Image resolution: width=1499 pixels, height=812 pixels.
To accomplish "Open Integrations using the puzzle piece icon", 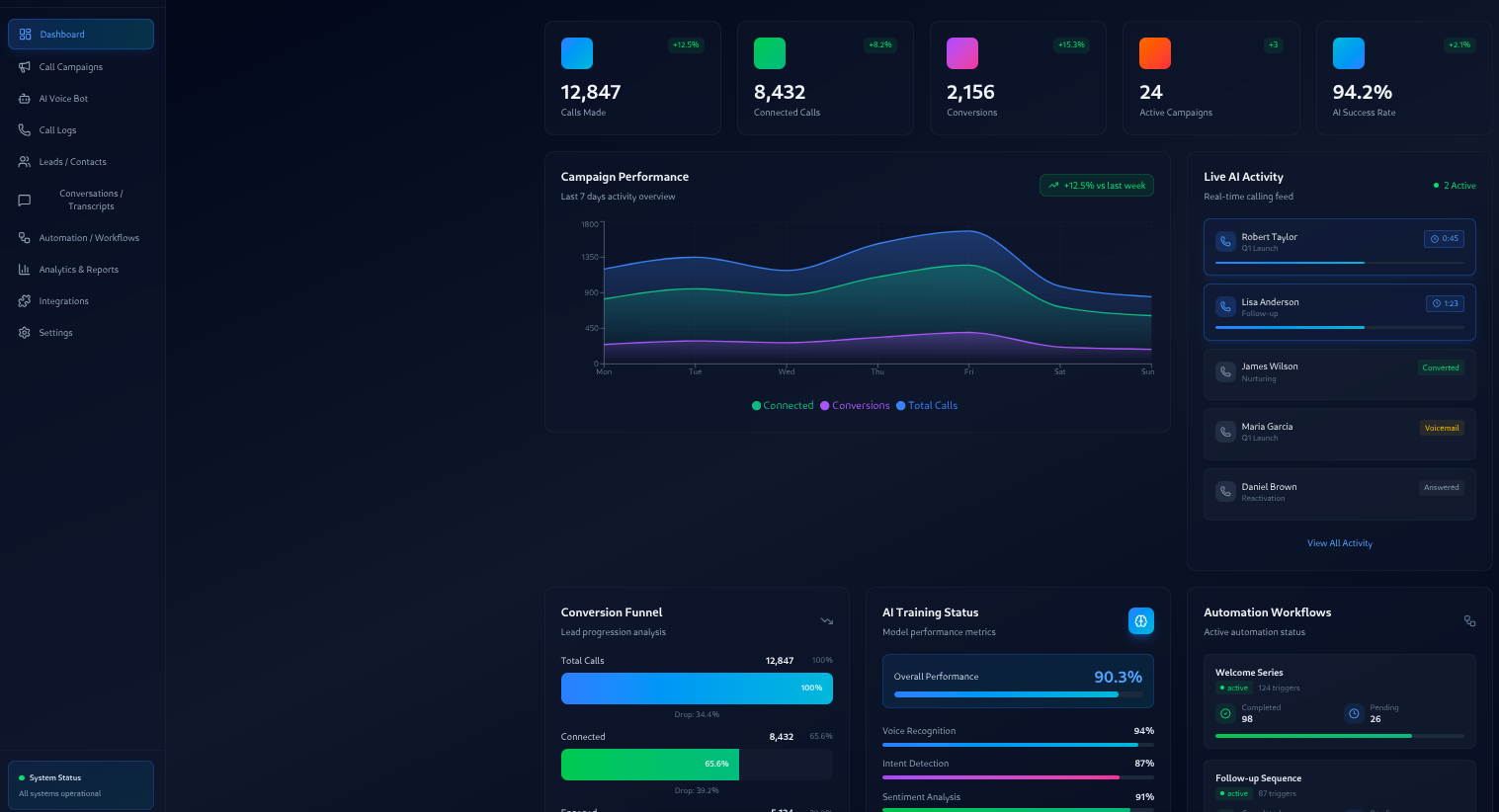I will [x=25, y=301].
